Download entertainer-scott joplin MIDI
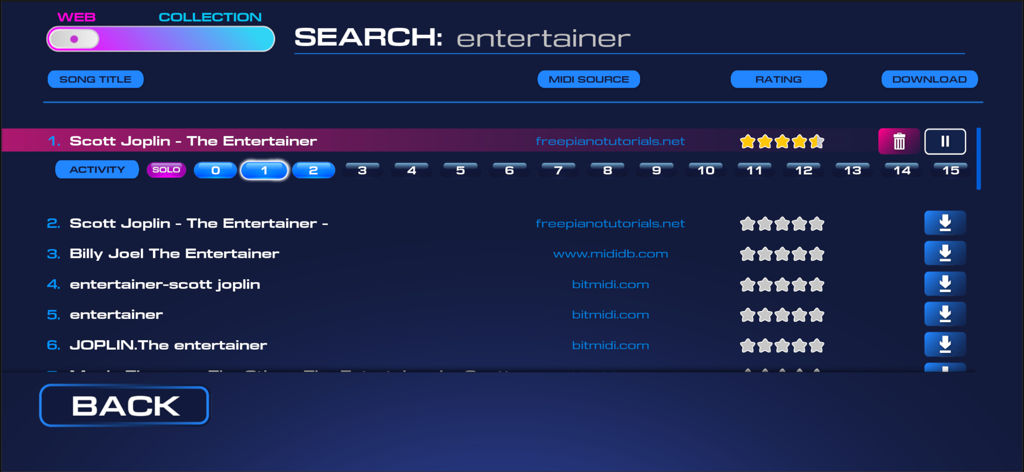 pos(945,284)
